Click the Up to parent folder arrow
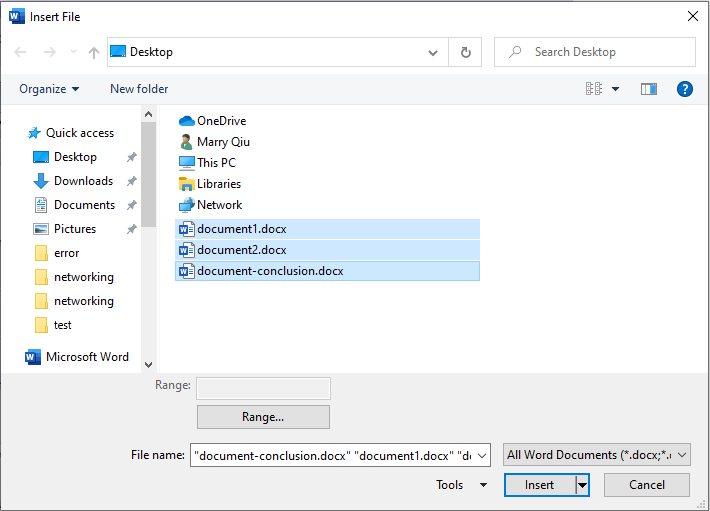 point(93,52)
